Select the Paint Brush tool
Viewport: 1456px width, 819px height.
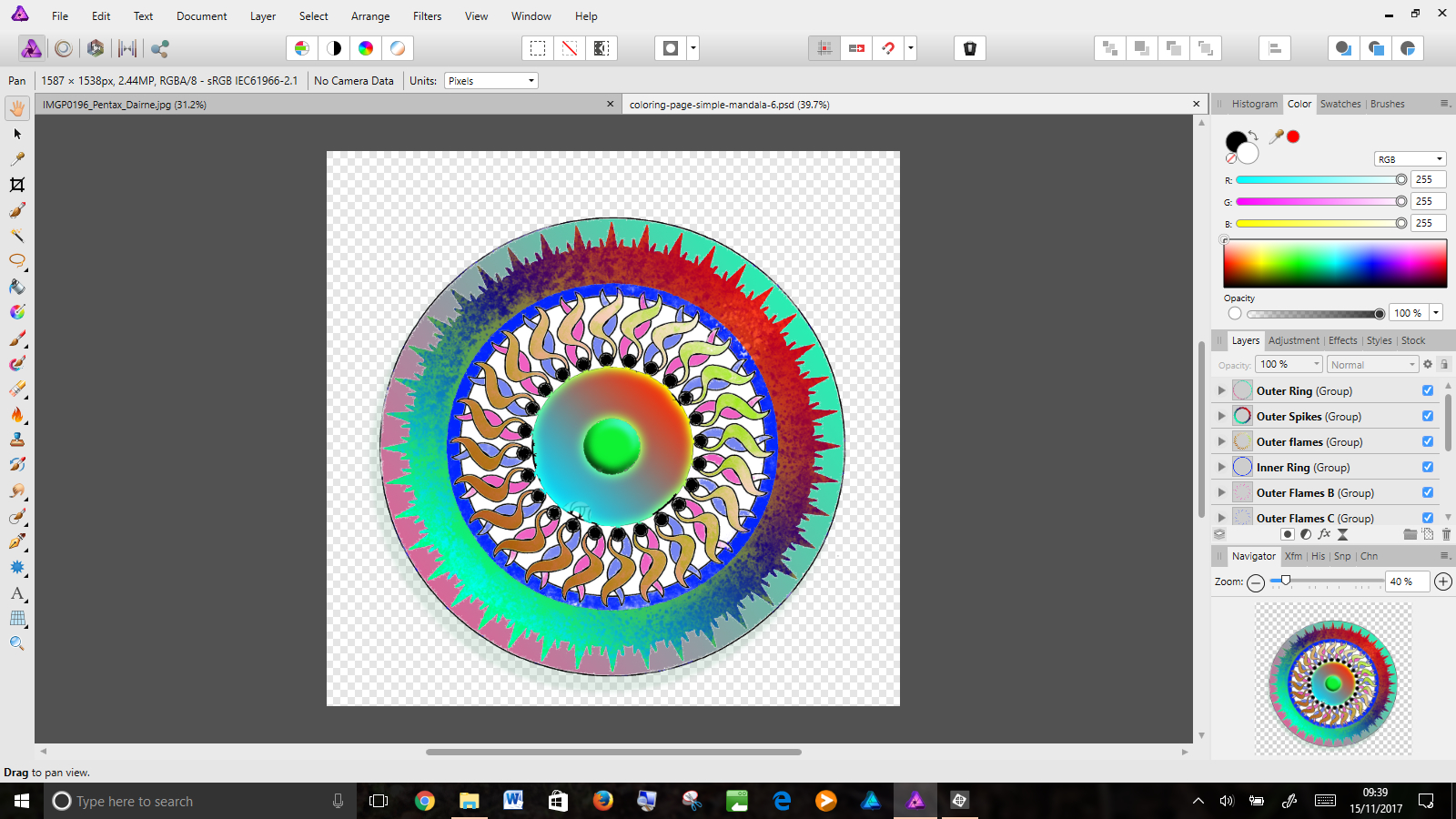click(x=17, y=339)
